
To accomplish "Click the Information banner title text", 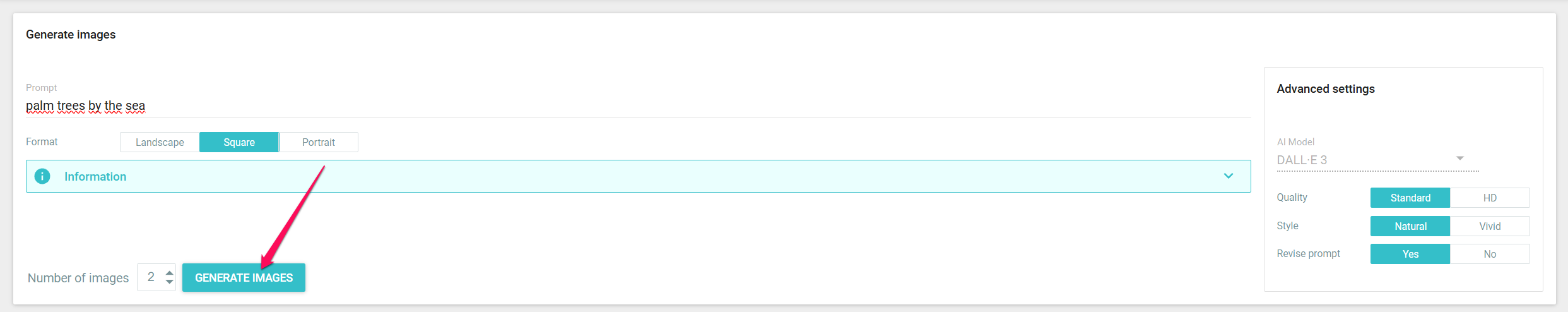I will point(95,176).
